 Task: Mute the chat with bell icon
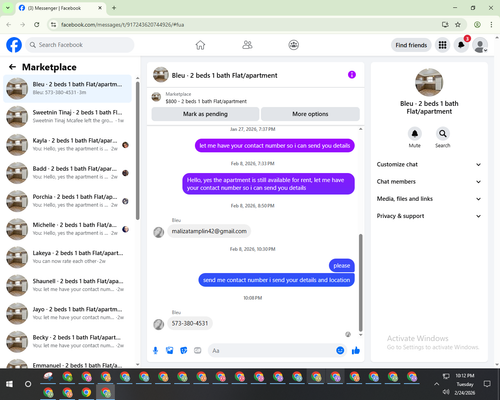415,134
